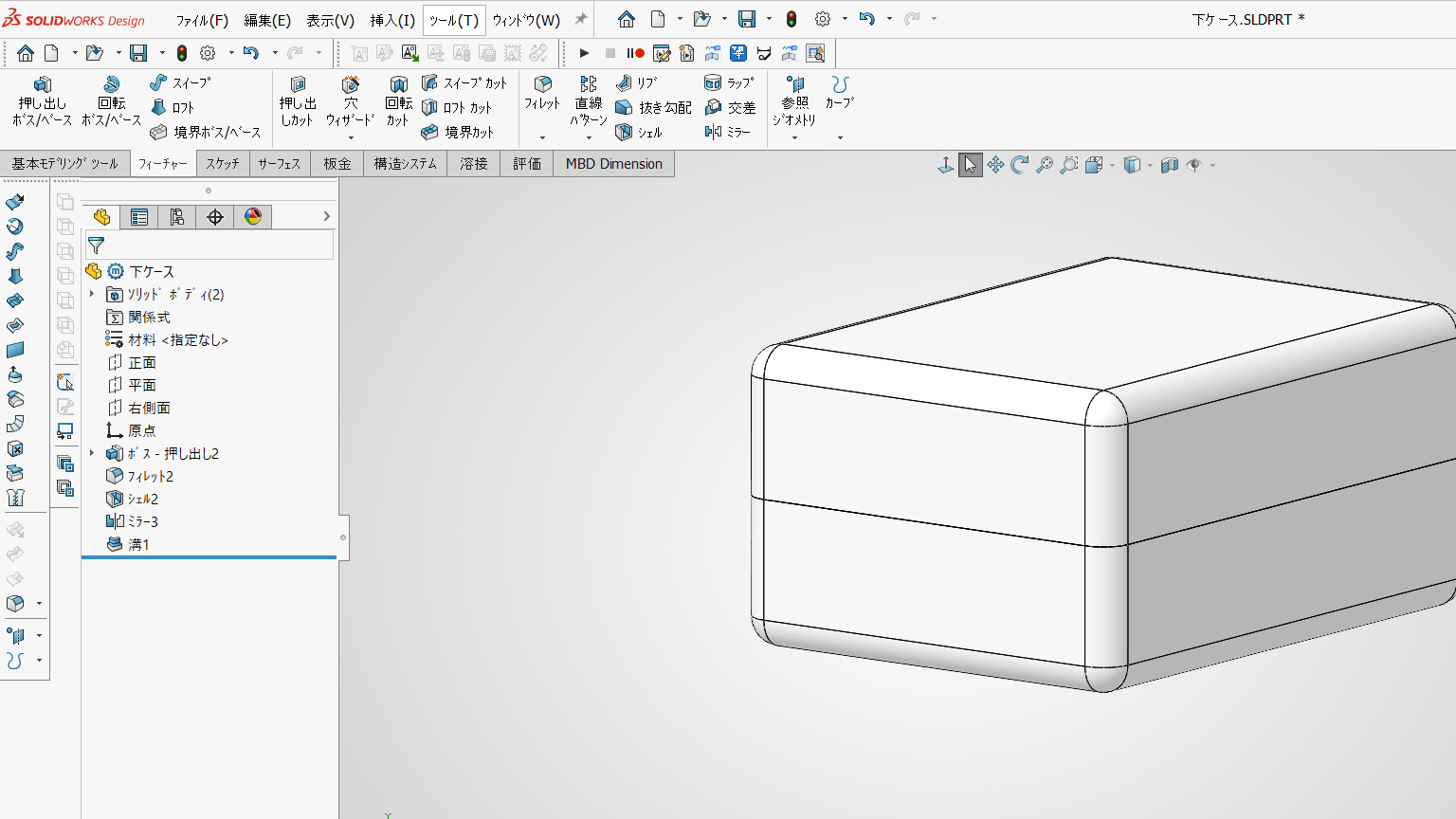Click the 交差 intersect tool
1456x819 pixels.
[x=730, y=108]
